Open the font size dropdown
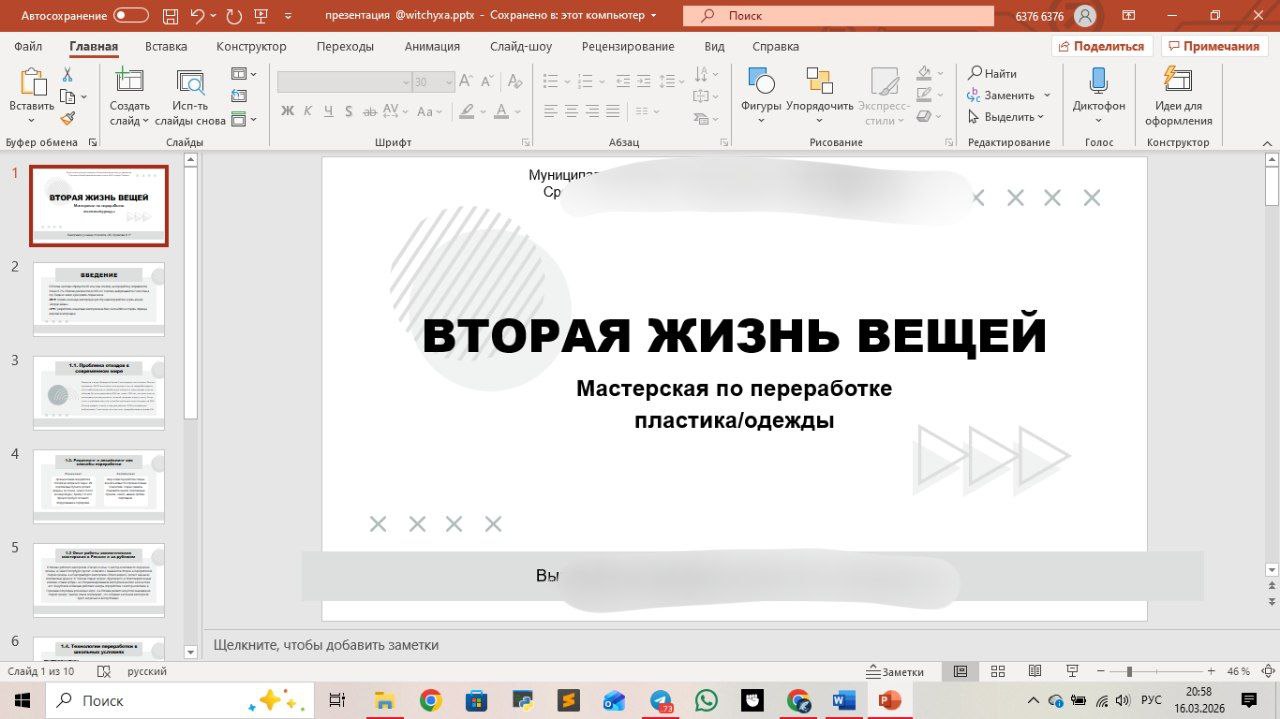Viewport: 1280px width, 719px height. (x=449, y=82)
